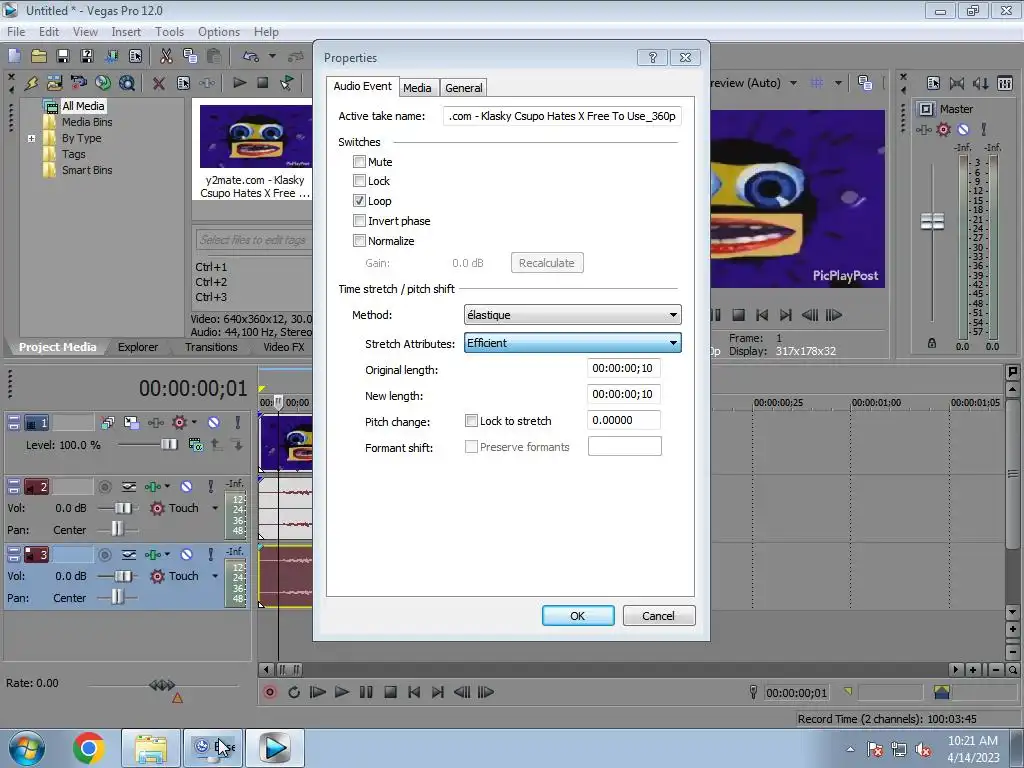This screenshot has width=1024, height=768.
Task: Enable the Mute checkbox in Properties
Action: coord(359,161)
